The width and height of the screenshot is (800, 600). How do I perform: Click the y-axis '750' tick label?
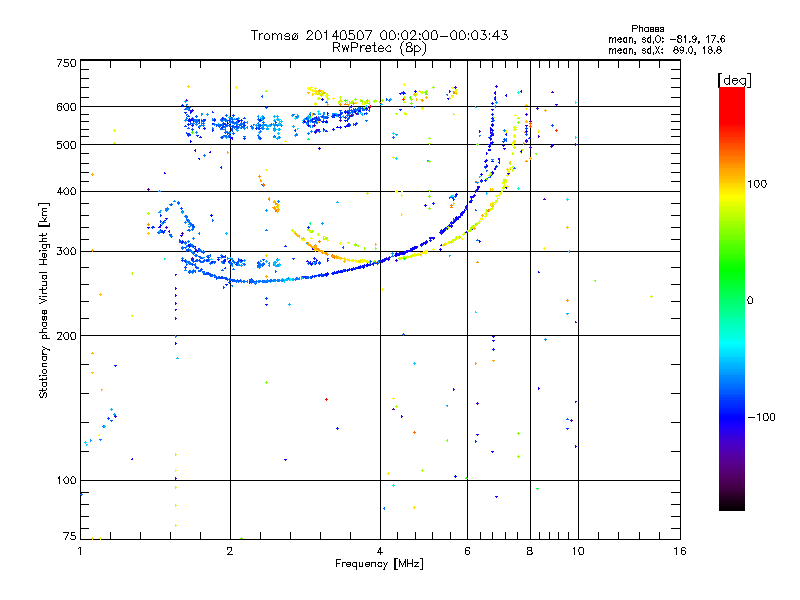67,63
